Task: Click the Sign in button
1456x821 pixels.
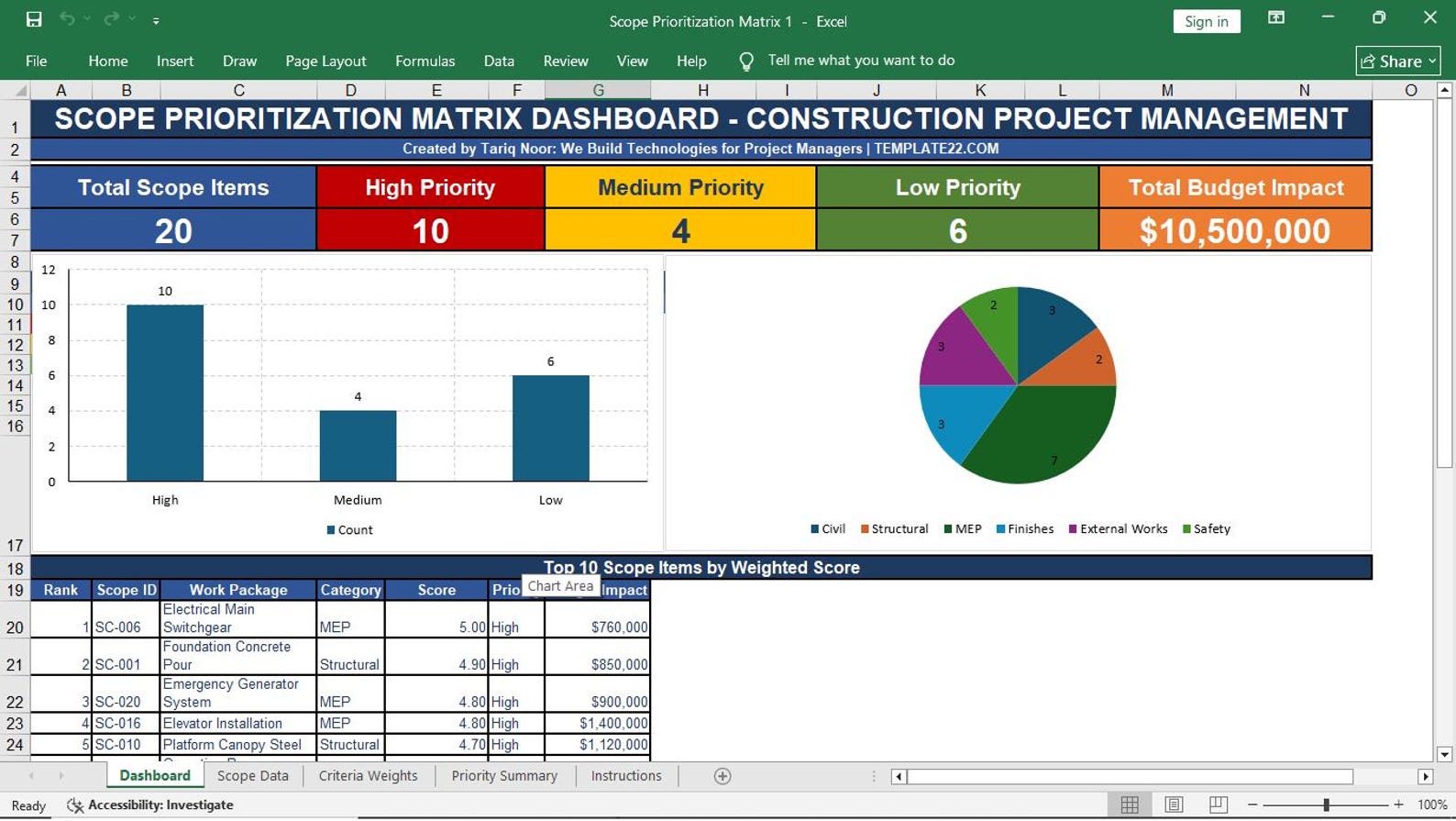Action: 1207,21
